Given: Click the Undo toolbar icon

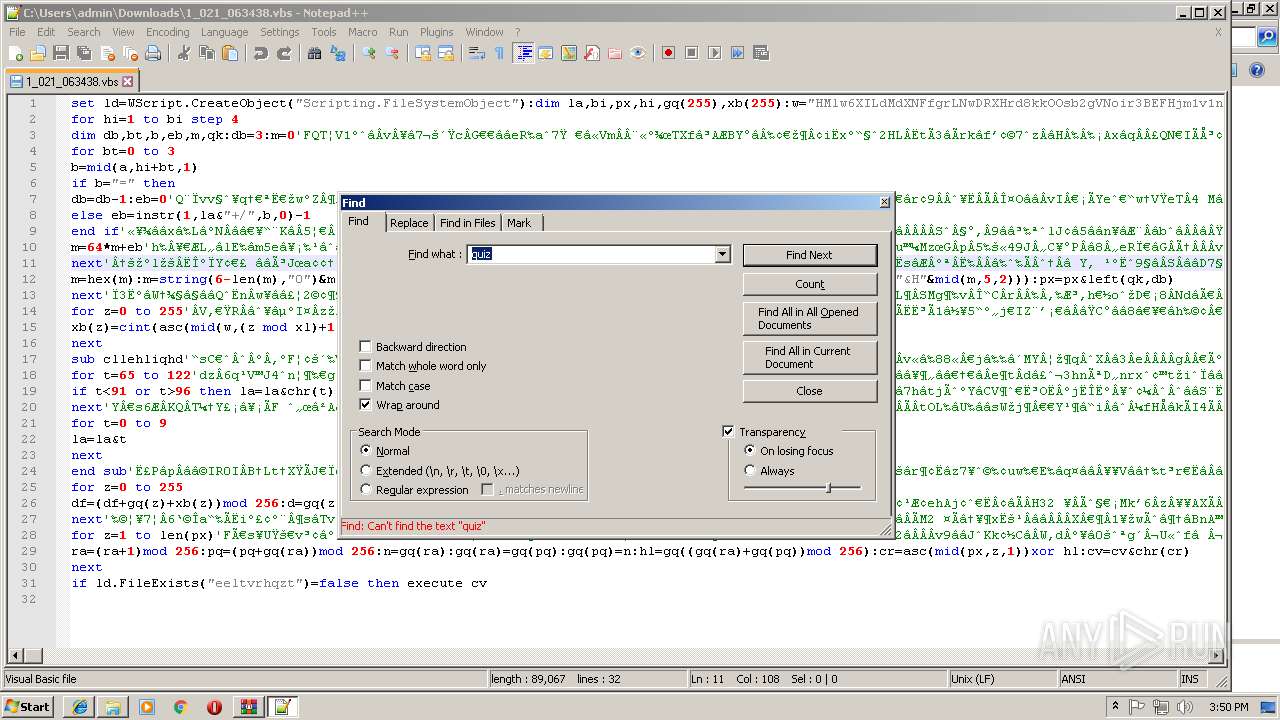Looking at the screenshot, I should pos(260,53).
